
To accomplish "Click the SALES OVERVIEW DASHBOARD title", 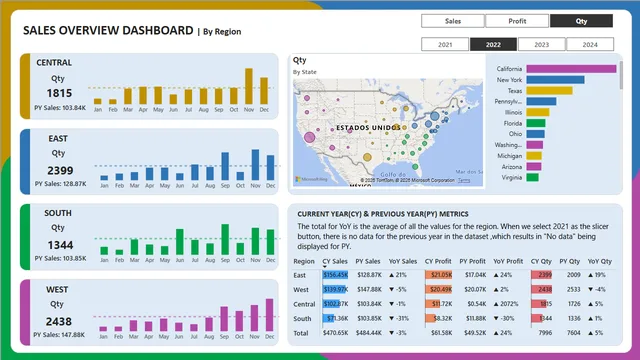I will (108, 30).
